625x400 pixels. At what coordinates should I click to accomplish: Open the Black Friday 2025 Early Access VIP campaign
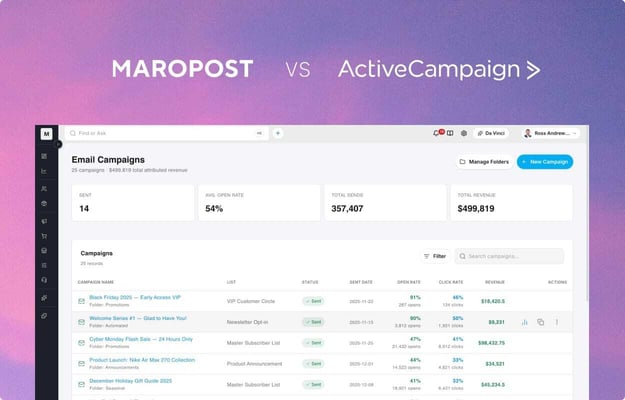click(135, 297)
